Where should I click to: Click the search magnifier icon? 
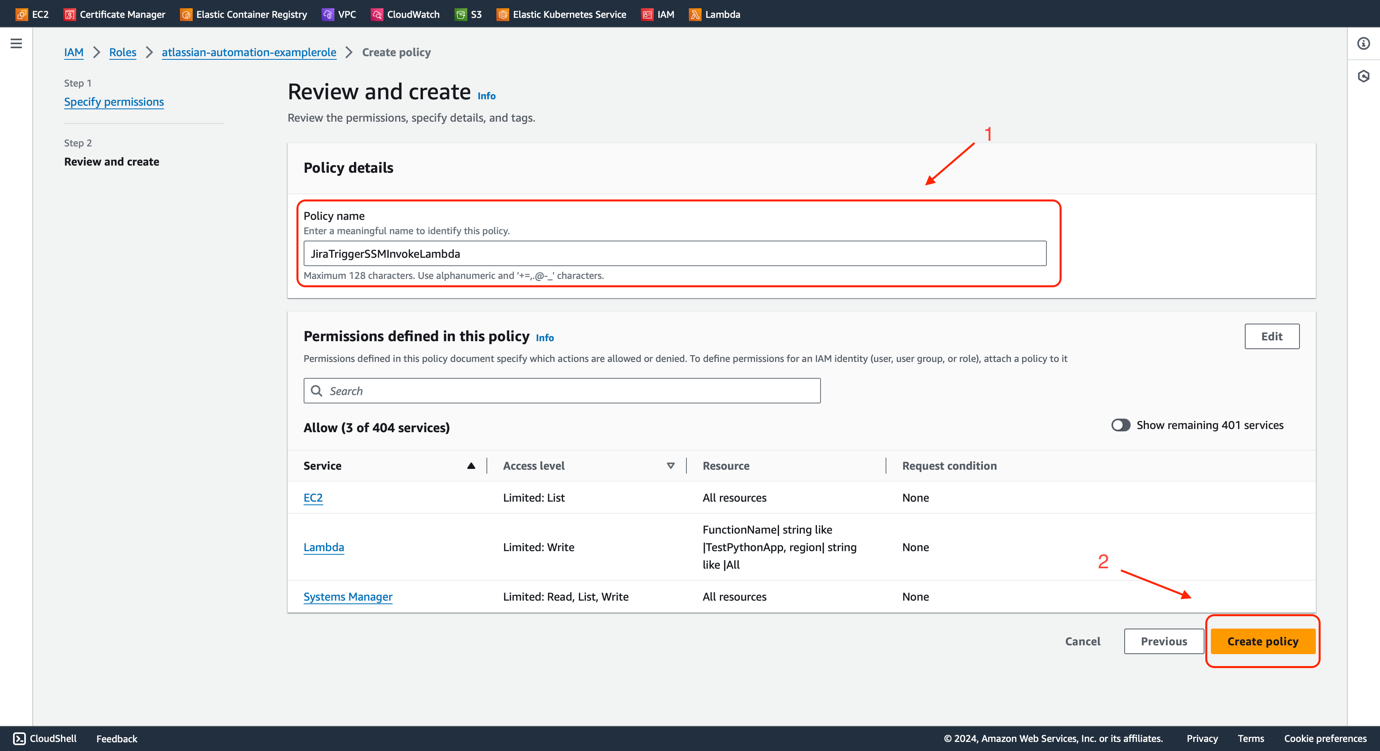point(317,391)
